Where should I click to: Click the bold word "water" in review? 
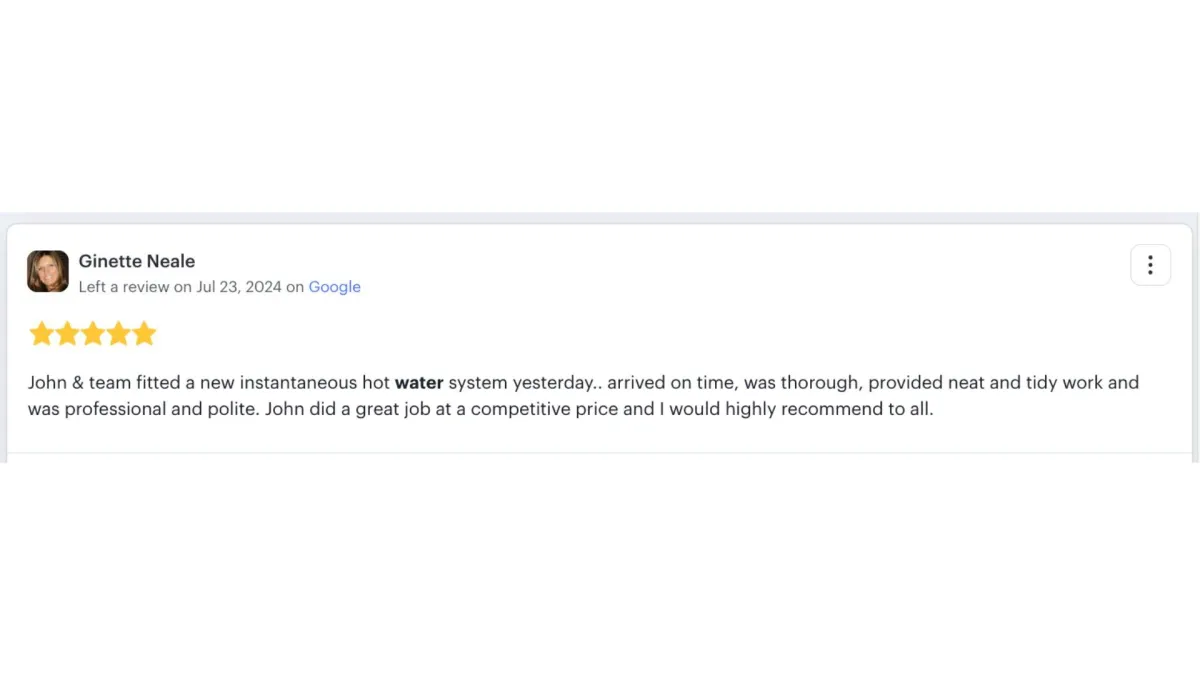(x=419, y=382)
